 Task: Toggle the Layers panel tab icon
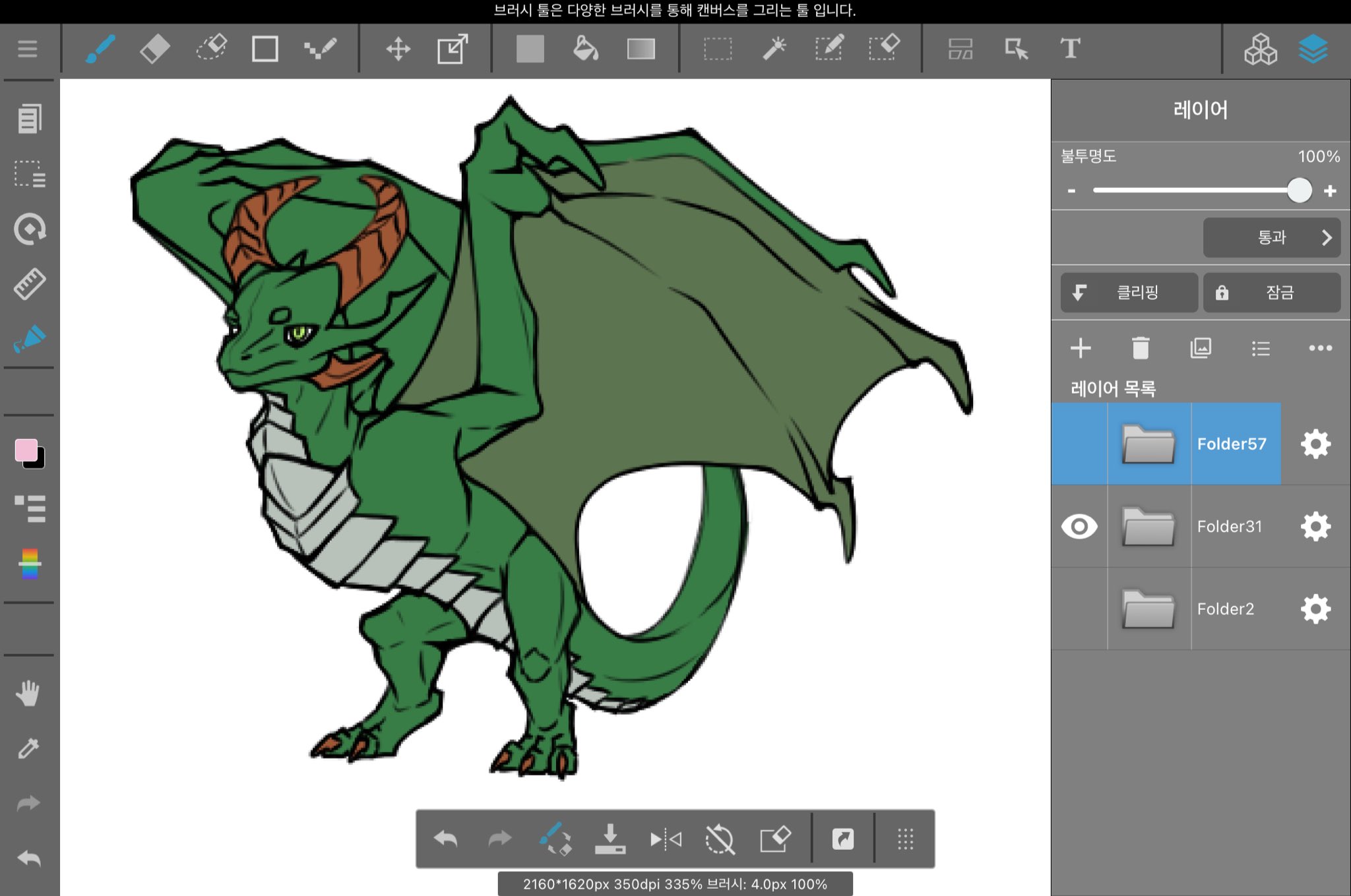point(1313,49)
